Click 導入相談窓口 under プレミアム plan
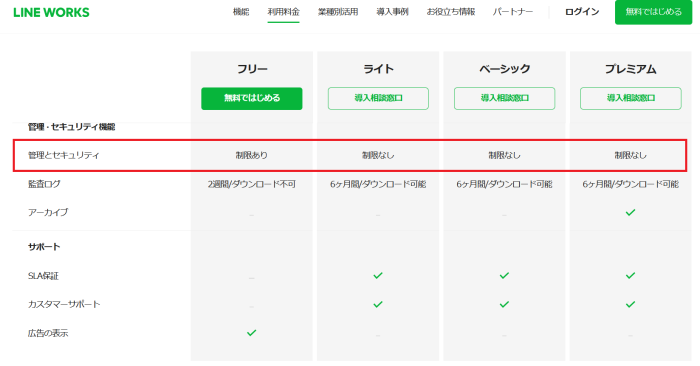The width and height of the screenshot is (700, 366). [631, 98]
